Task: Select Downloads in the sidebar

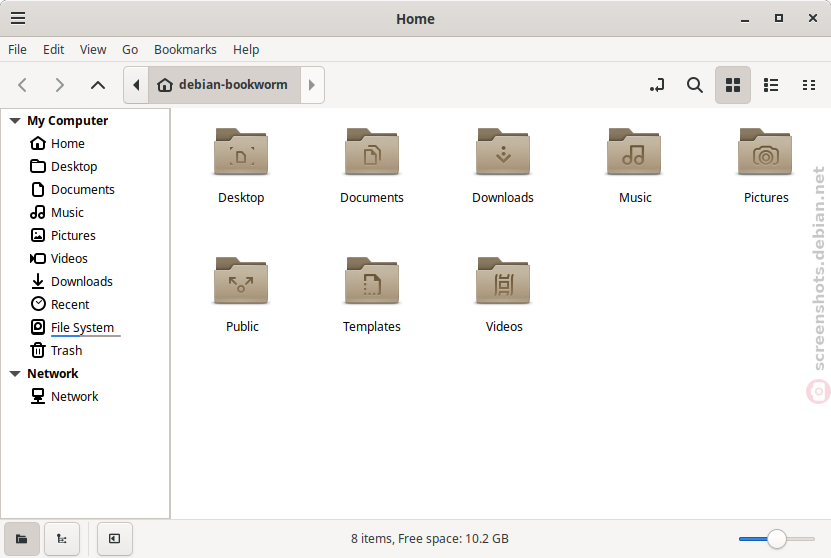Action: click(72, 281)
